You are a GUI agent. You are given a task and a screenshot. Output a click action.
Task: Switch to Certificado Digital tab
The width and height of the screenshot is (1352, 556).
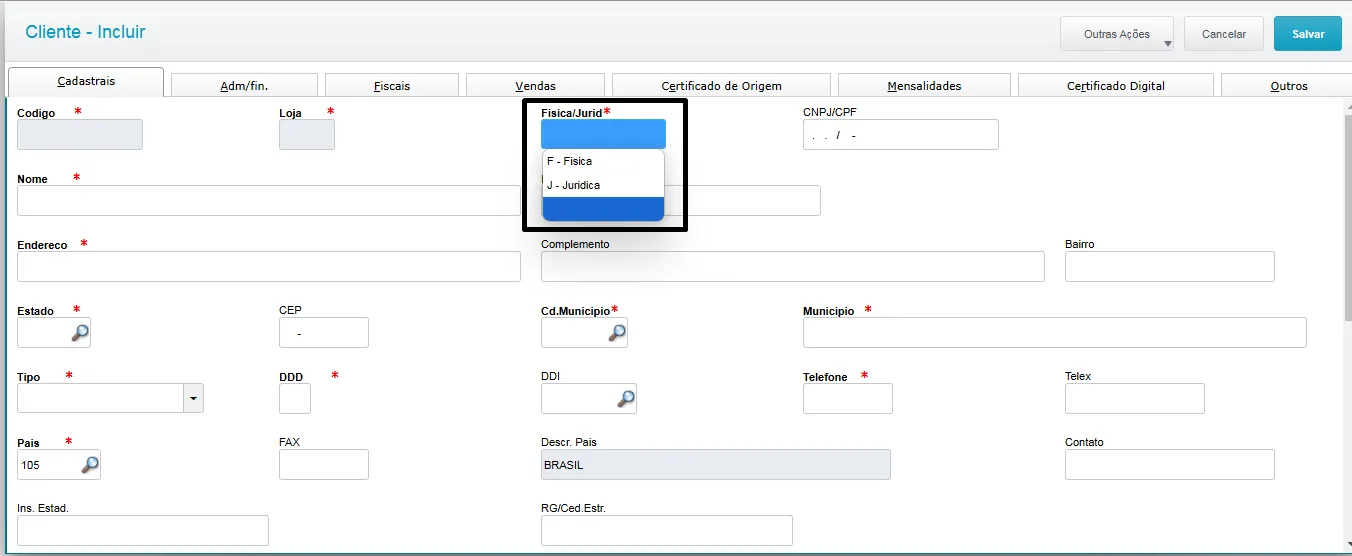pyautogui.click(x=1115, y=86)
